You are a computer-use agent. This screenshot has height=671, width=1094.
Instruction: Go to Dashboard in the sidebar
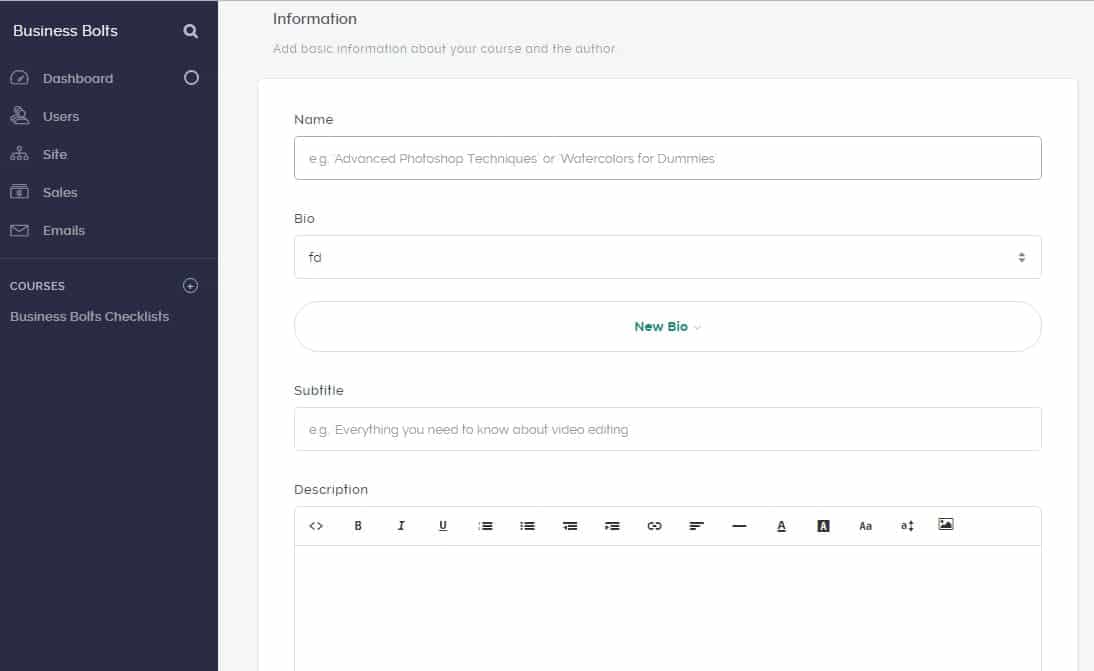[77, 79]
